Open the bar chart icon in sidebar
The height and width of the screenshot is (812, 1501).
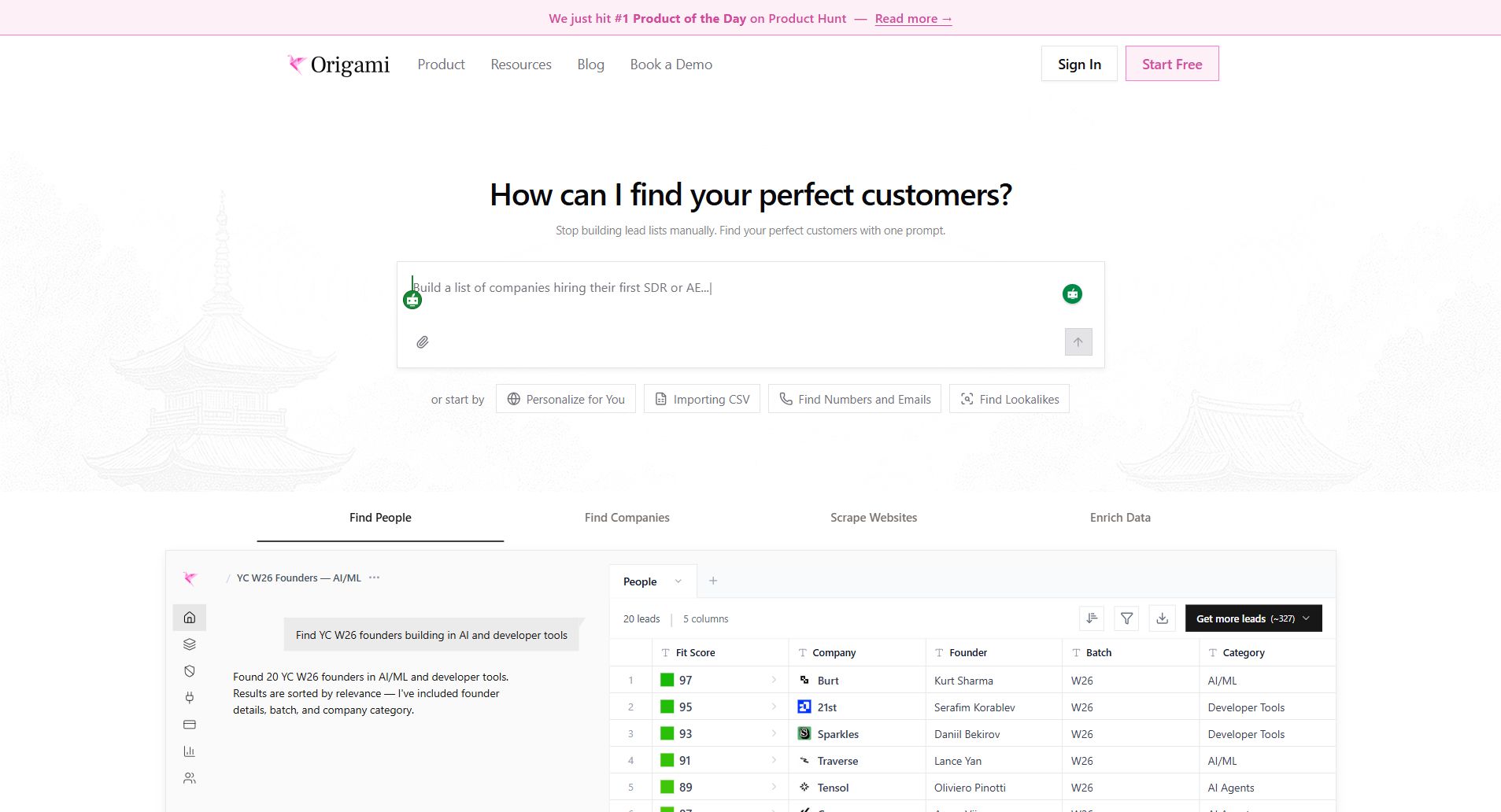click(190, 751)
